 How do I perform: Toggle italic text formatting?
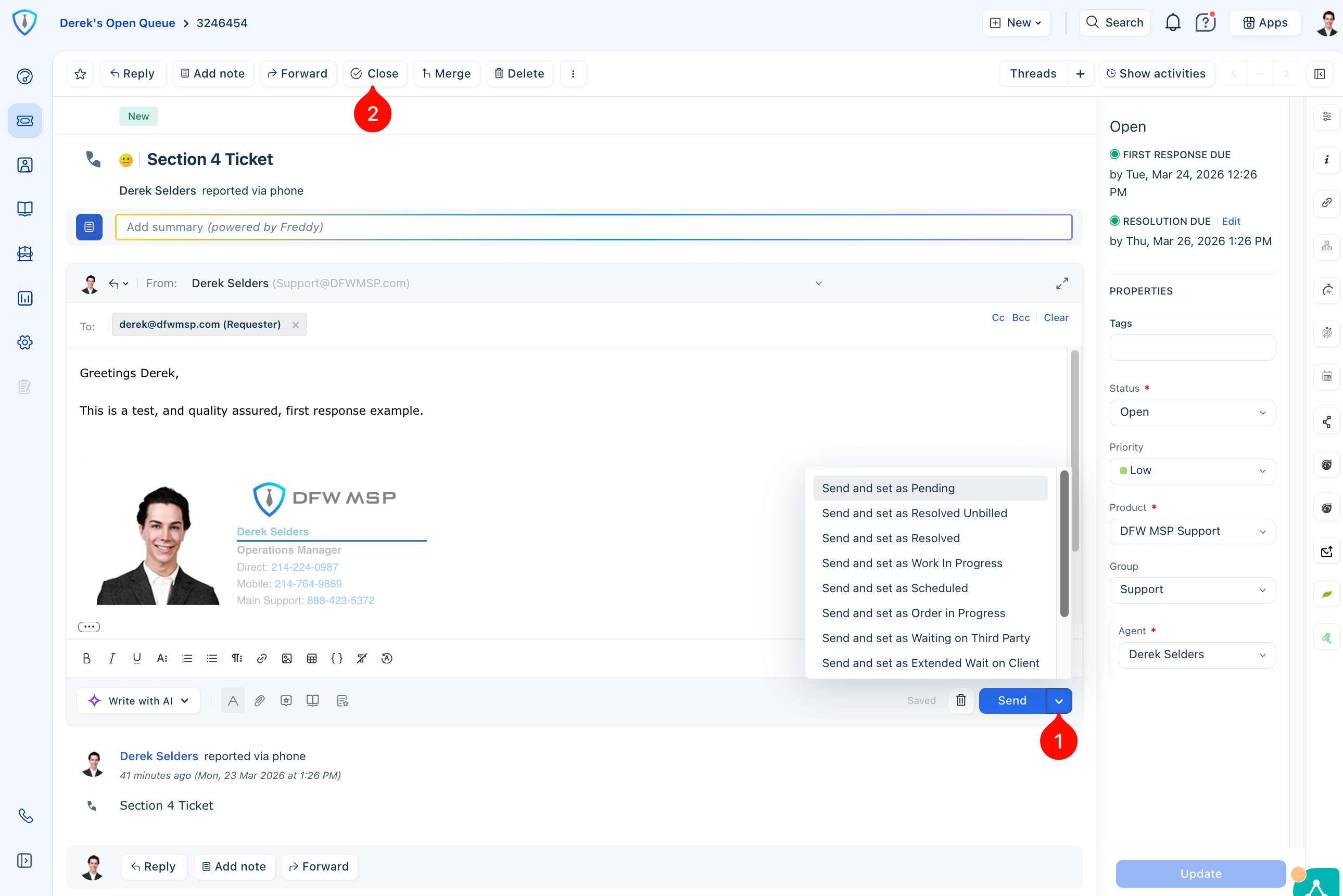coord(112,658)
